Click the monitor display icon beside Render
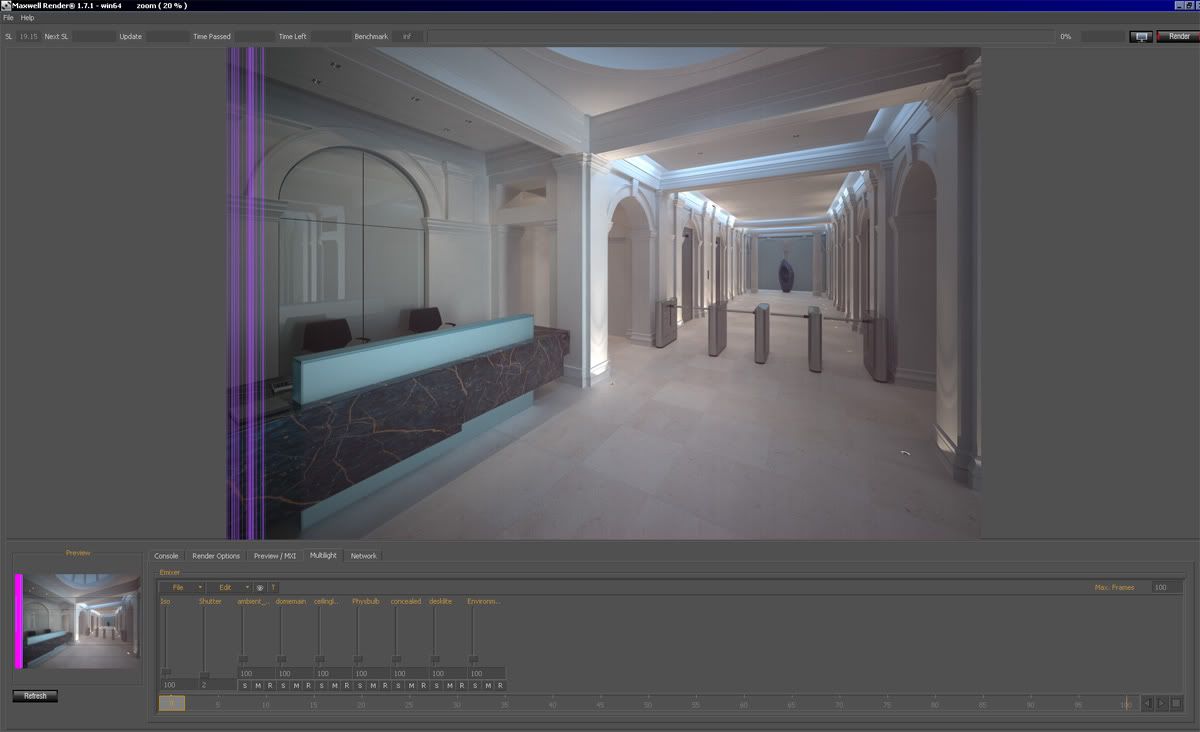The width and height of the screenshot is (1200, 732). 1141,37
